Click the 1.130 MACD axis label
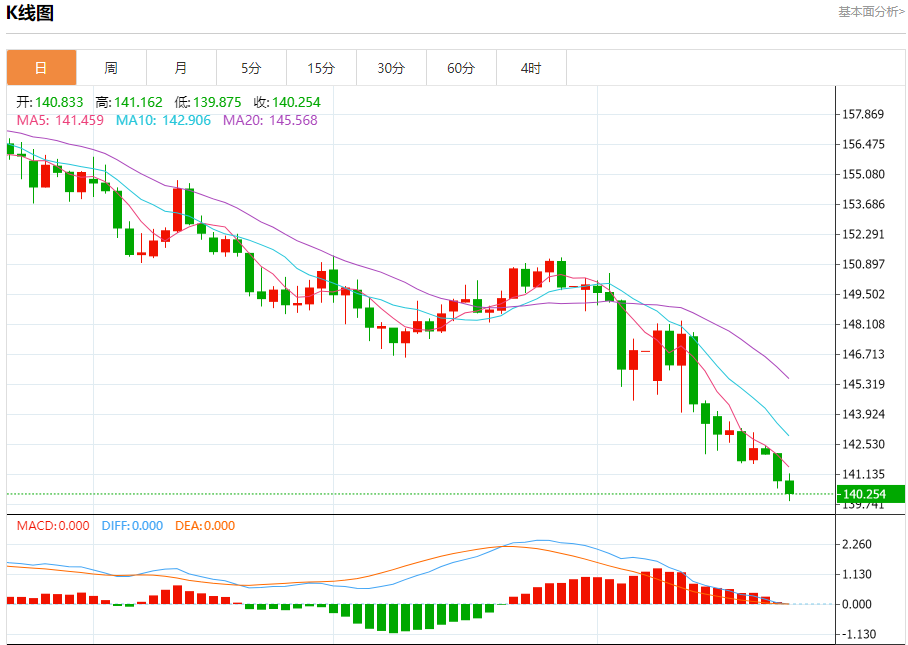 coord(856,574)
